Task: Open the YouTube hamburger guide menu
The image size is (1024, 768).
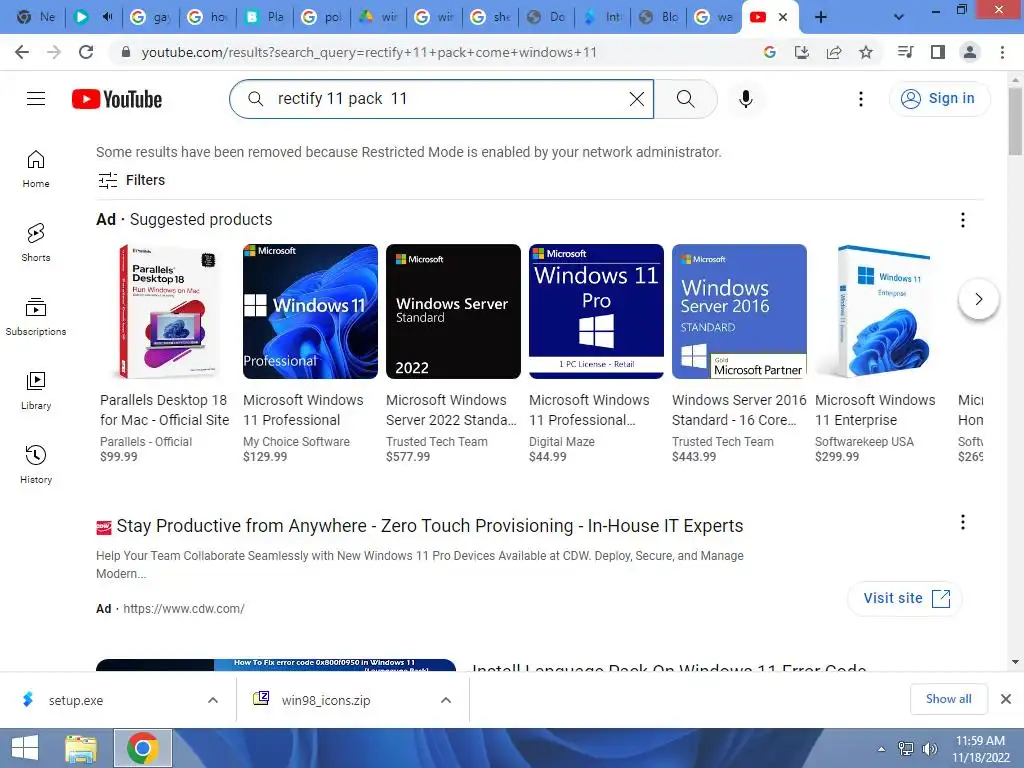Action: tap(36, 99)
